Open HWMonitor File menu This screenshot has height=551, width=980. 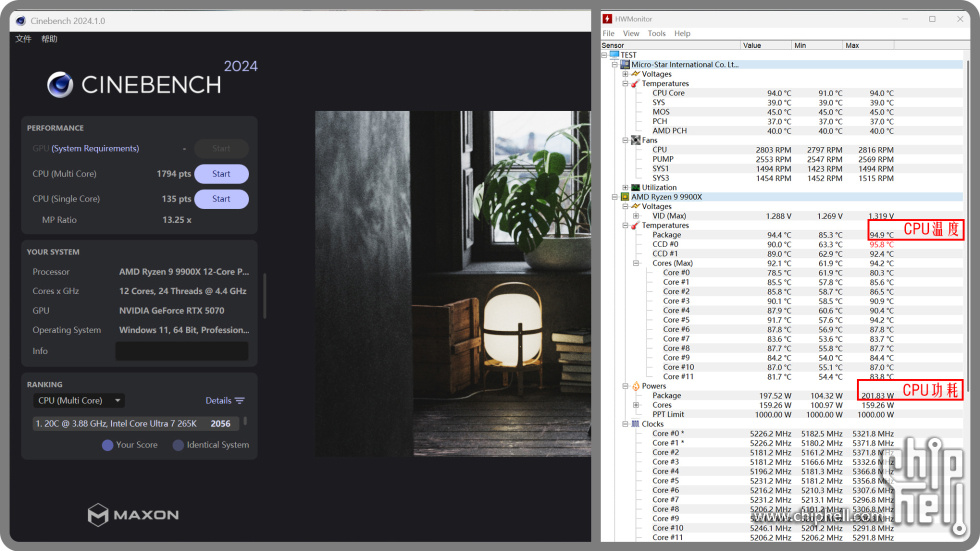(609, 33)
